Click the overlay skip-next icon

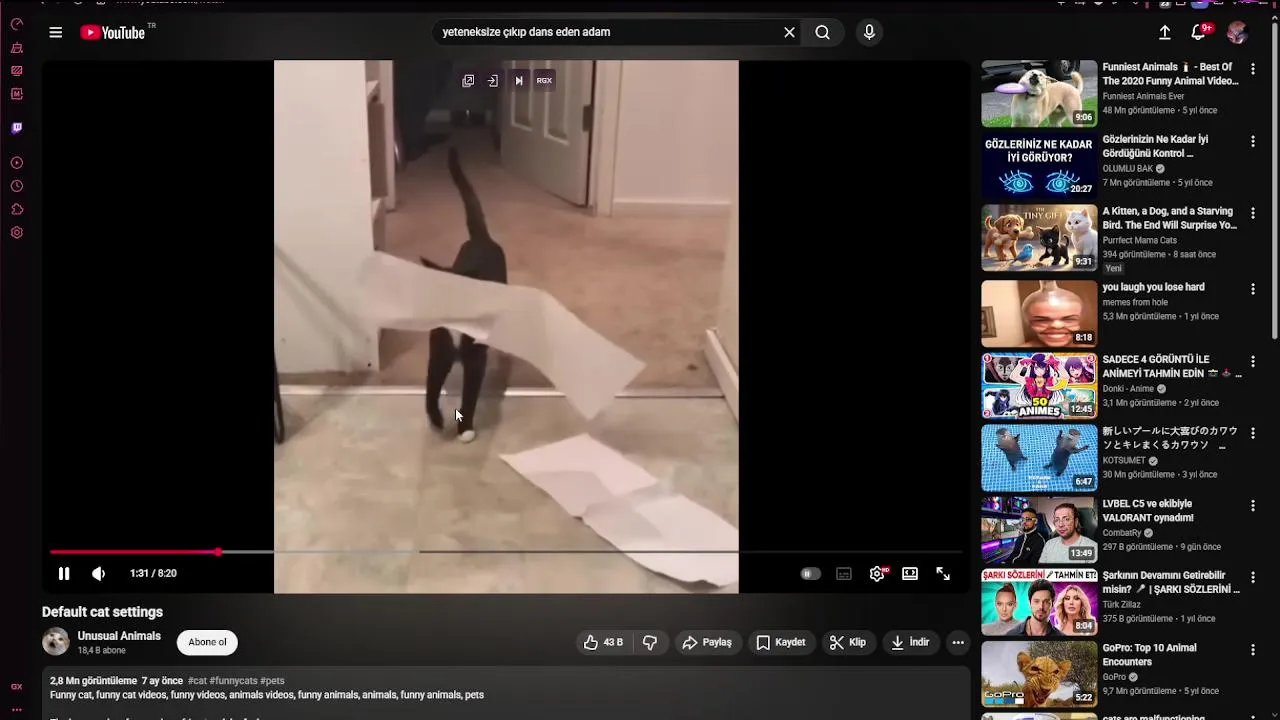518,80
